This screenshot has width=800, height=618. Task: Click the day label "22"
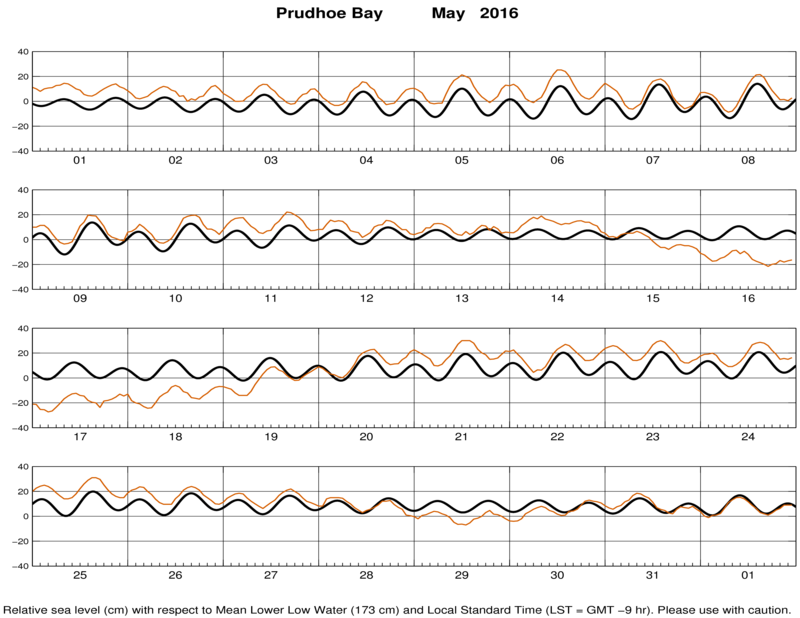[x=557, y=437]
